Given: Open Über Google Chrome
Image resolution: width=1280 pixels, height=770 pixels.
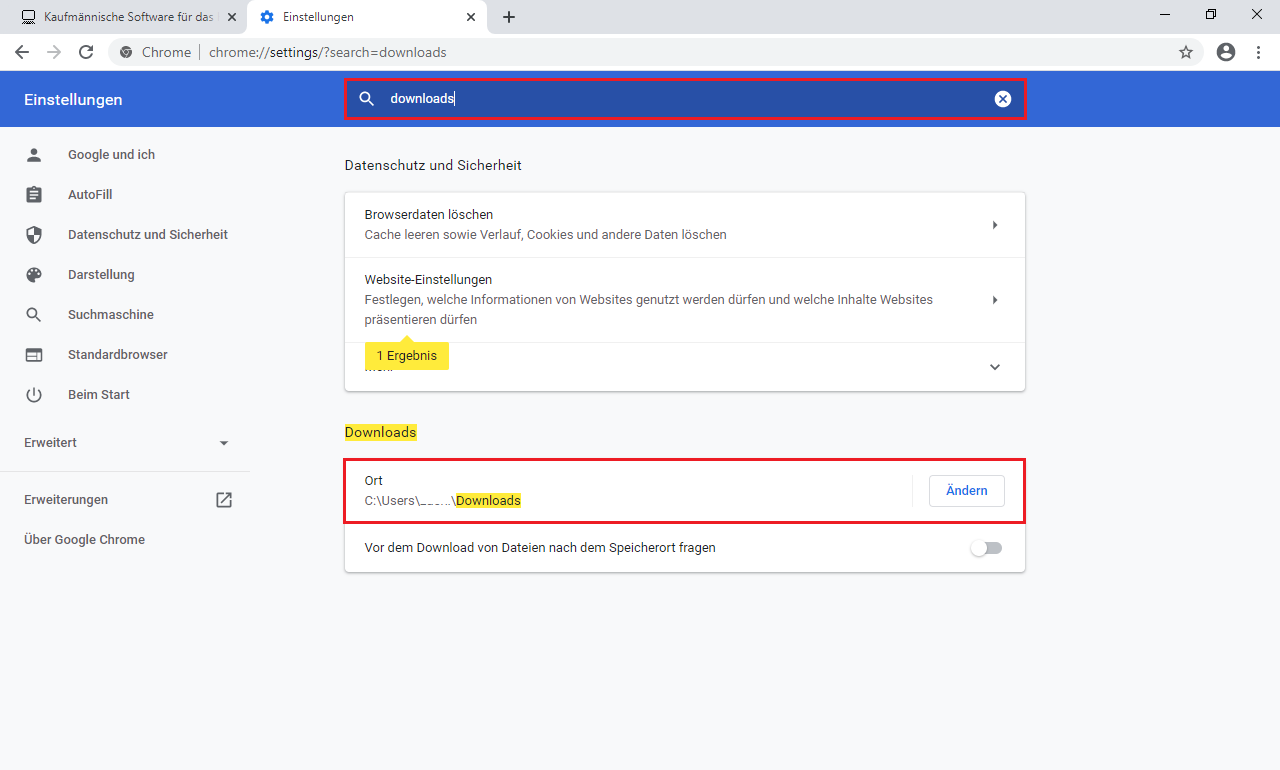Looking at the screenshot, I should pyautogui.click(x=84, y=540).
